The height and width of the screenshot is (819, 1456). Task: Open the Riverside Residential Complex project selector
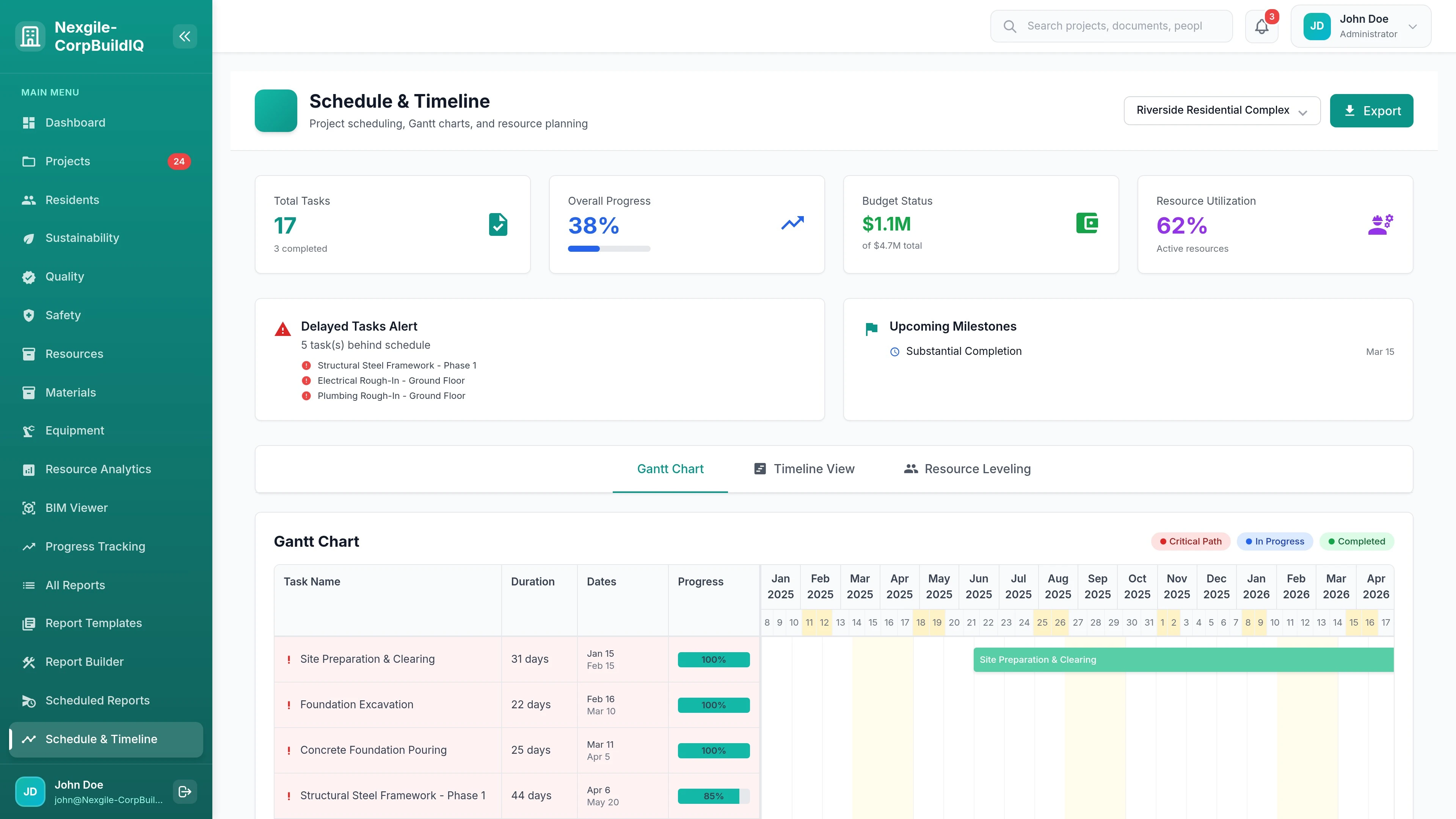pyautogui.click(x=1222, y=110)
